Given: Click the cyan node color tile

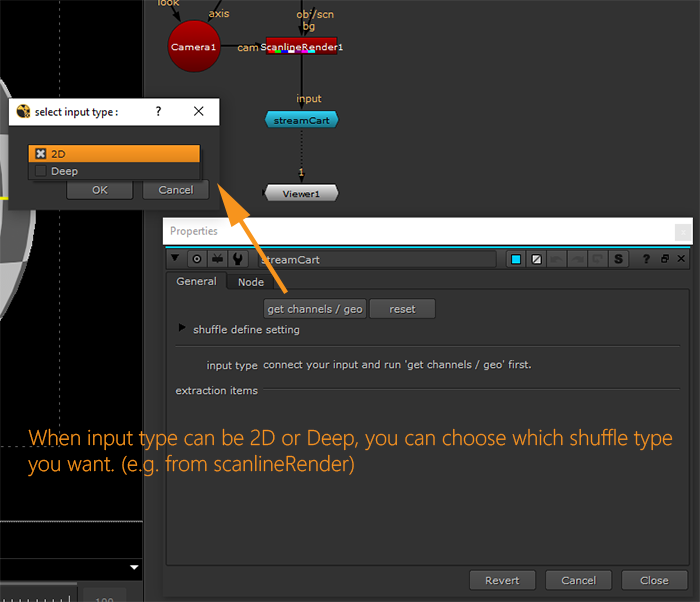Looking at the screenshot, I should tap(517, 260).
